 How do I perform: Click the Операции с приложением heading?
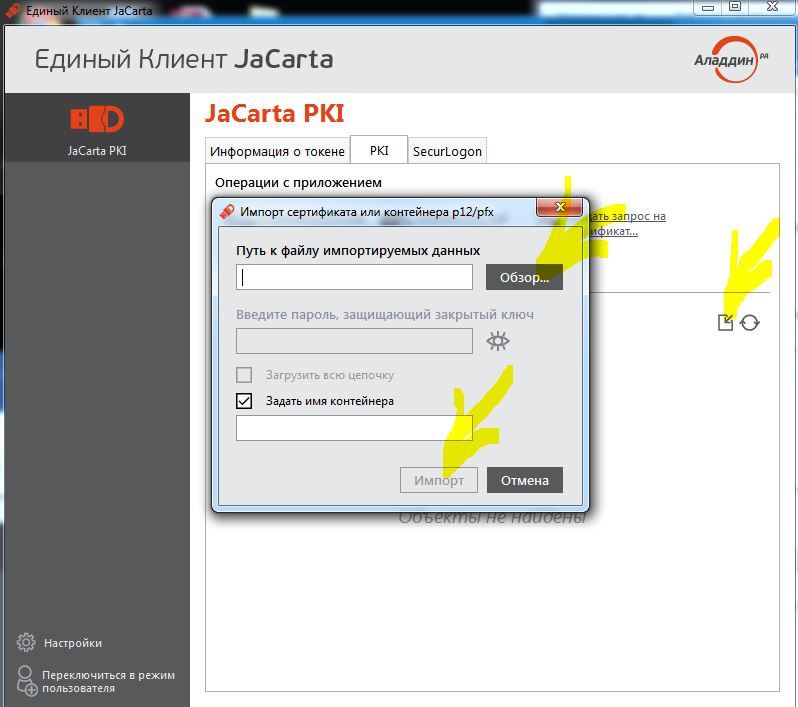(x=298, y=182)
